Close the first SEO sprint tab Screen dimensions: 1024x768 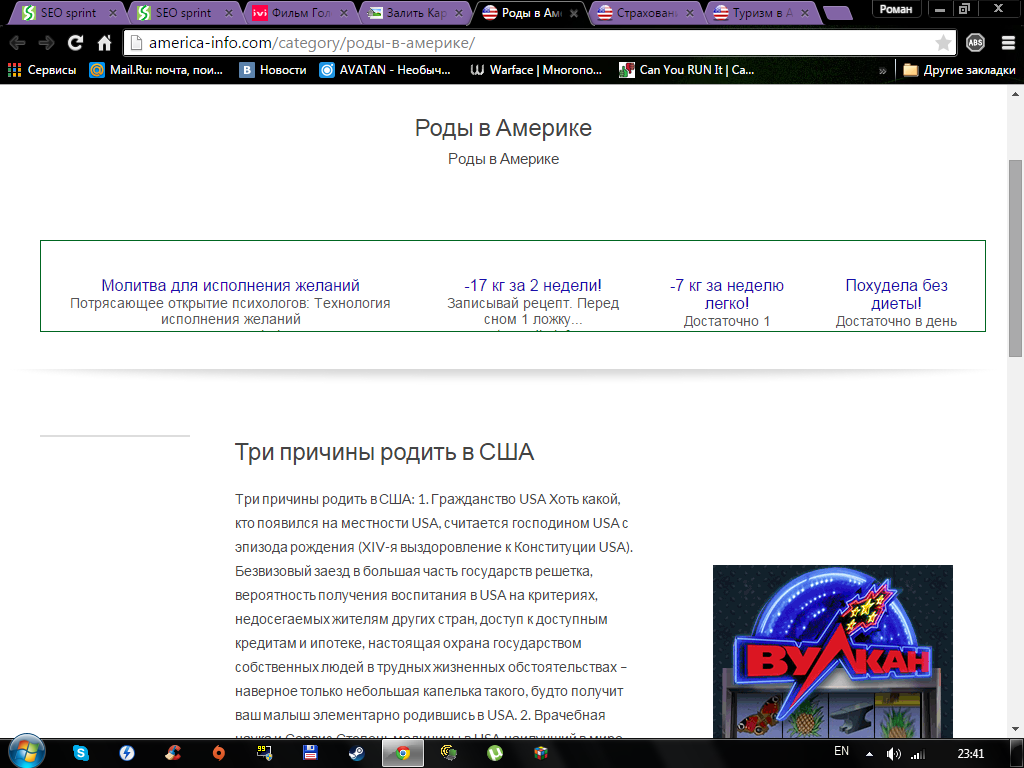112,12
